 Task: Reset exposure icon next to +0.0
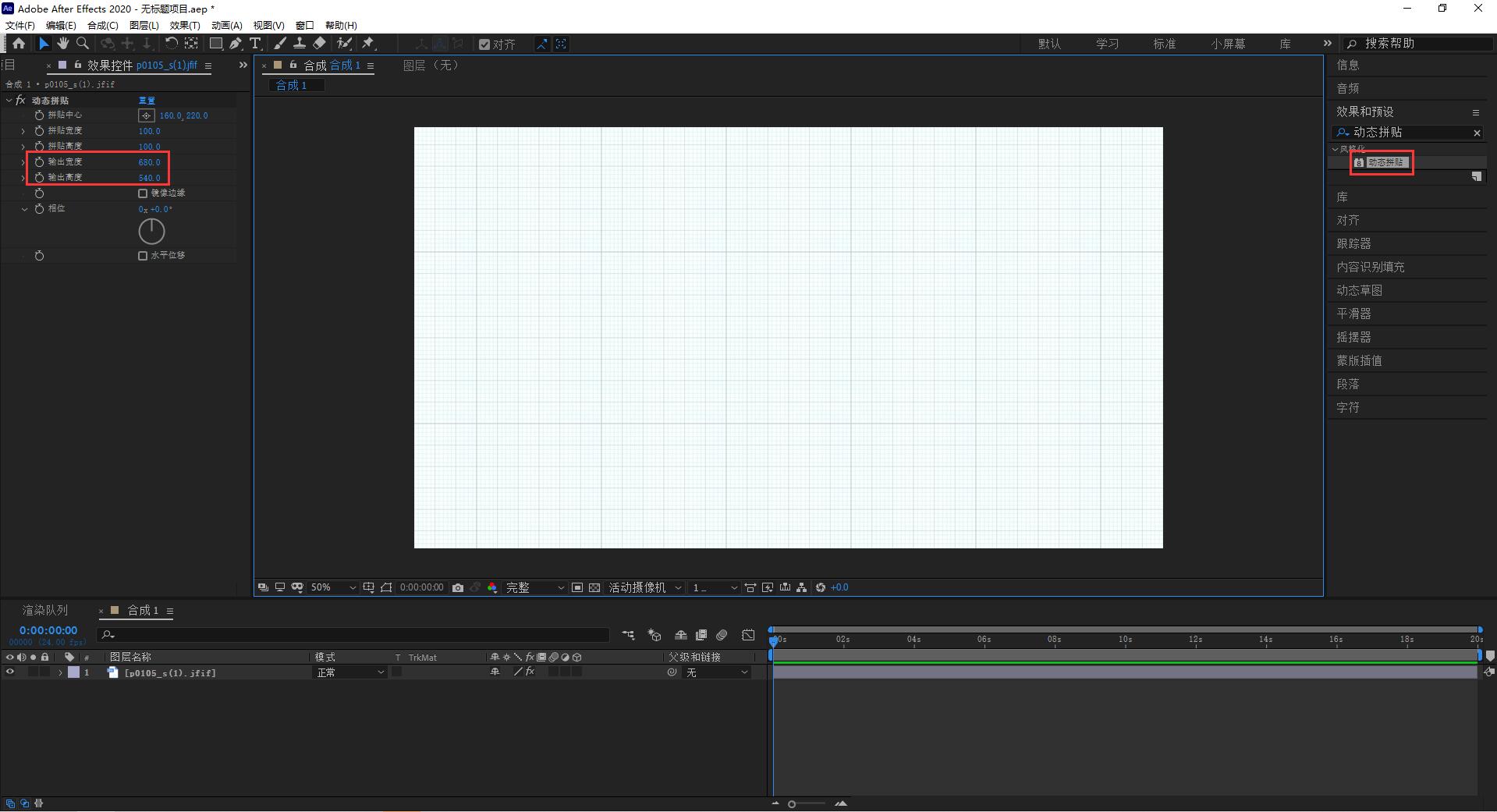pyautogui.click(x=821, y=587)
